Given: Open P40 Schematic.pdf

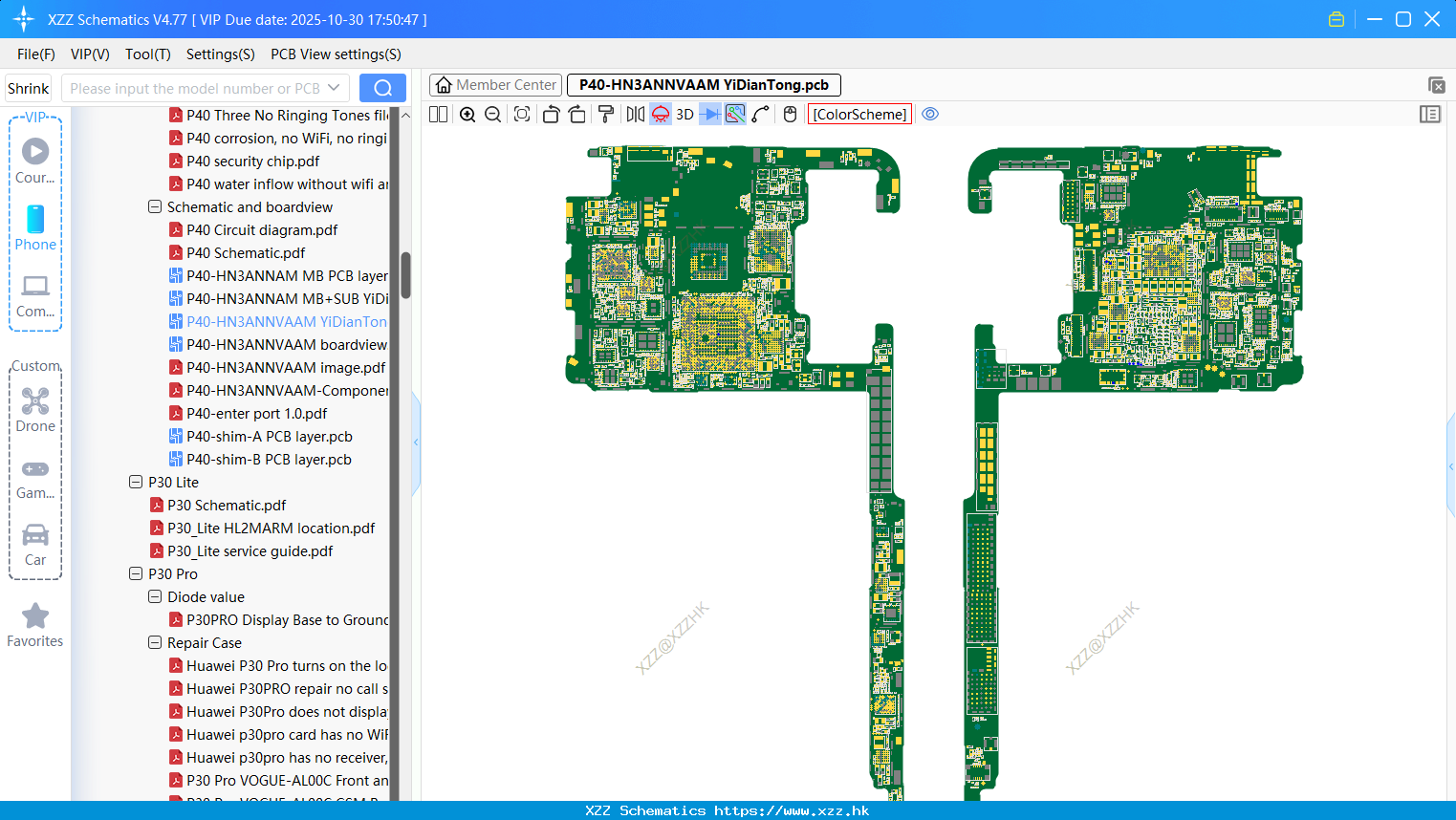Looking at the screenshot, I should [237, 252].
